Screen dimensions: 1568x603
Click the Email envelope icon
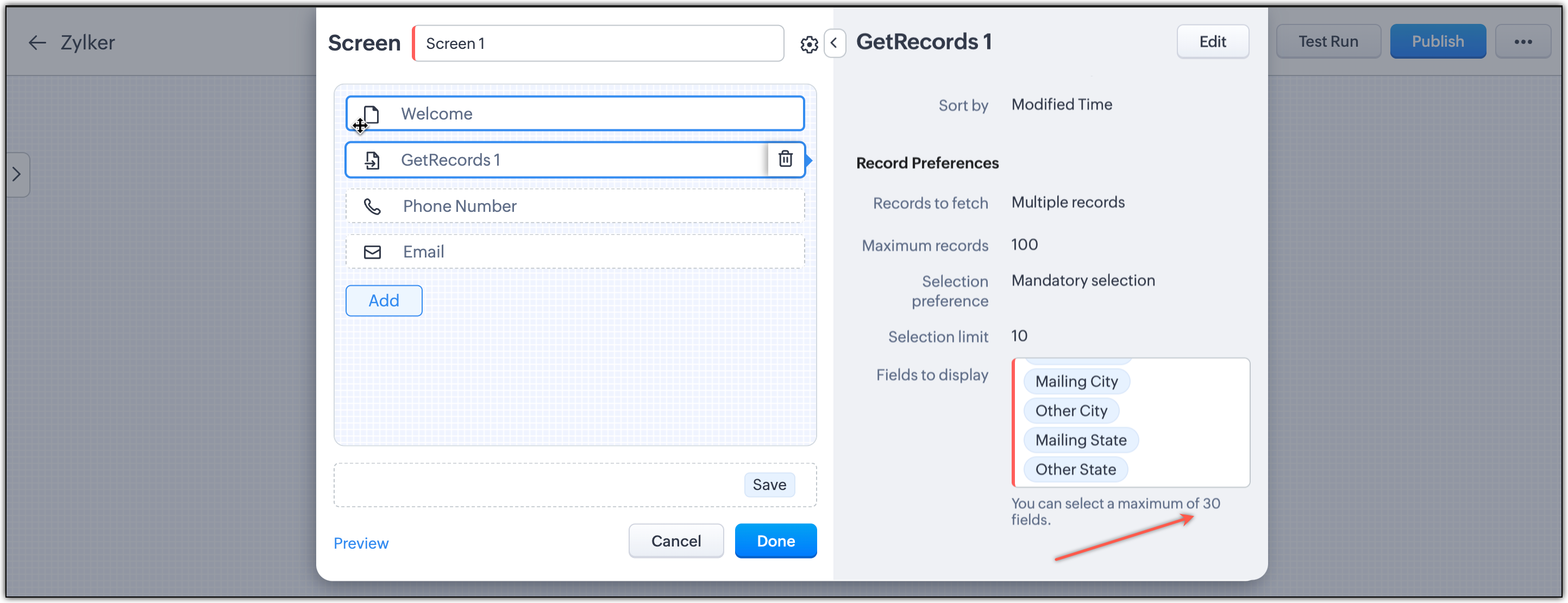pyautogui.click(x=372, y=252)
